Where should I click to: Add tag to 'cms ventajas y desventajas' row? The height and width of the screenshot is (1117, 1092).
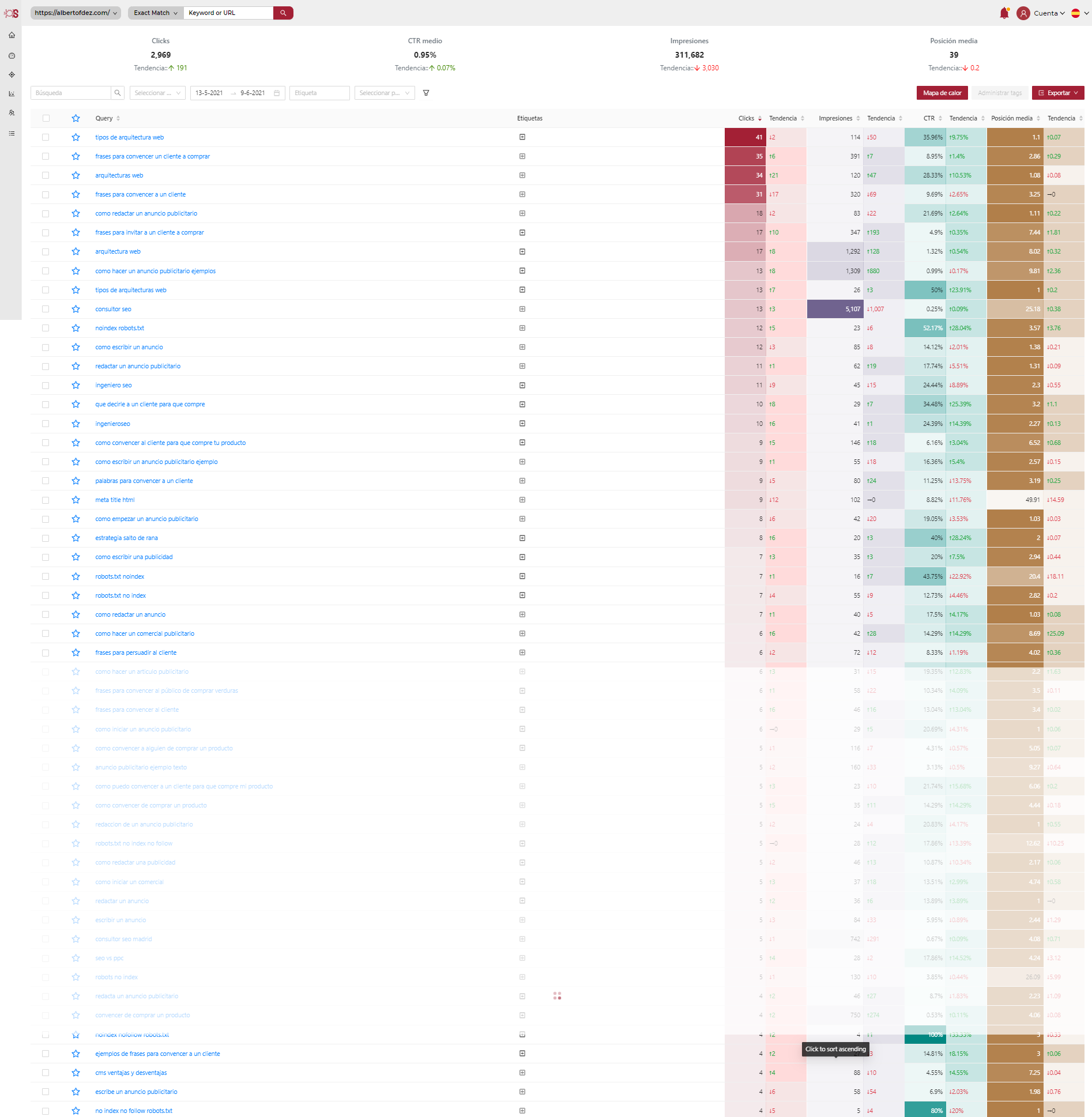(x=522, y=1073)
